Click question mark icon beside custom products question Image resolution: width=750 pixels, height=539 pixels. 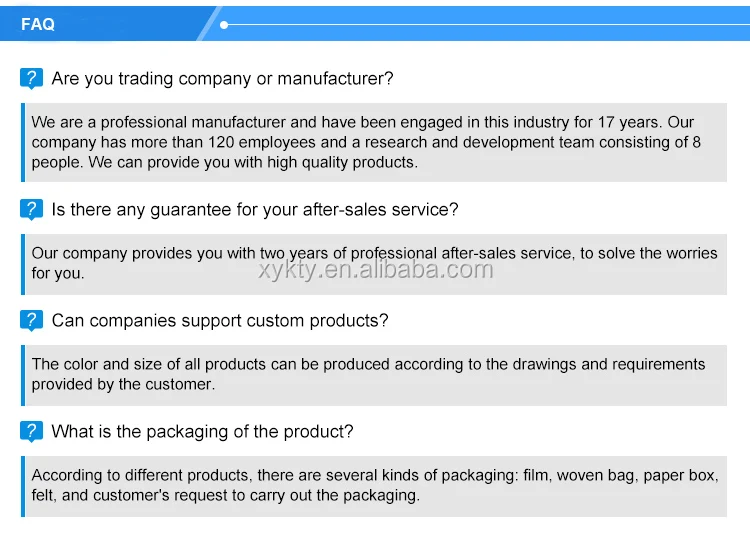32,320
